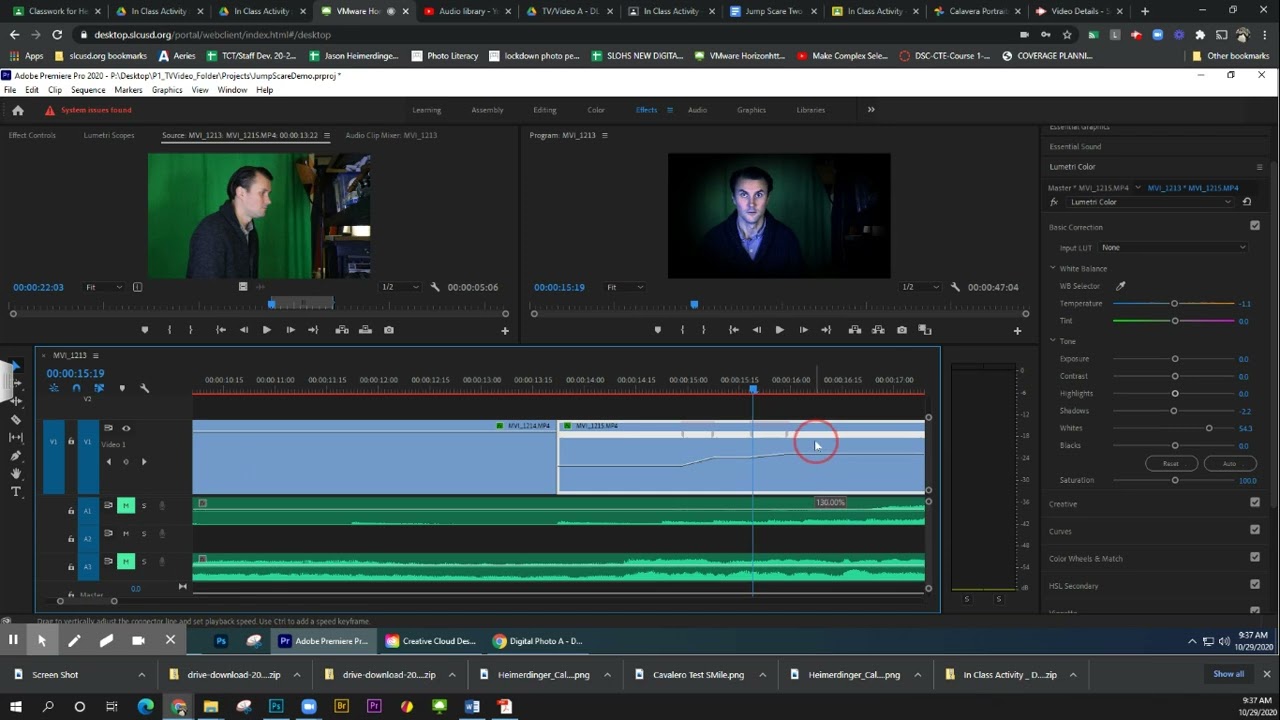Click the Temperature slider handle
Viewport: 1280px width, 720px height.
click(1175, 303)
